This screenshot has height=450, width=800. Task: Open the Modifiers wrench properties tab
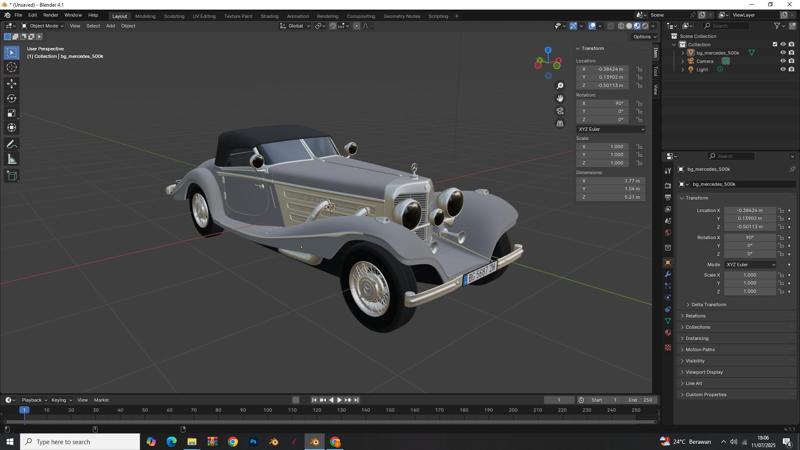[668, 274]
